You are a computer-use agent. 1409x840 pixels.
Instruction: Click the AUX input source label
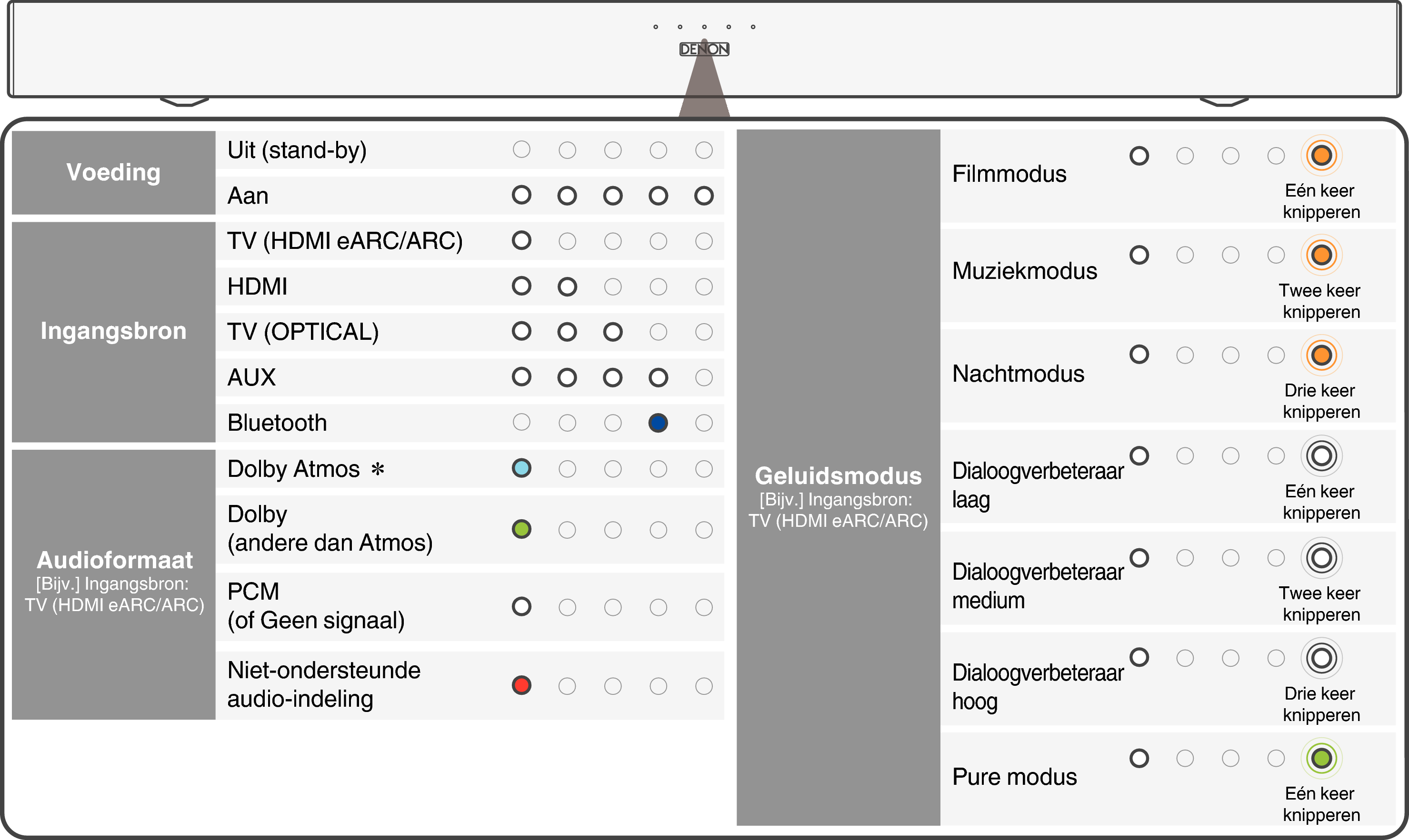click(x=251, y=377)
